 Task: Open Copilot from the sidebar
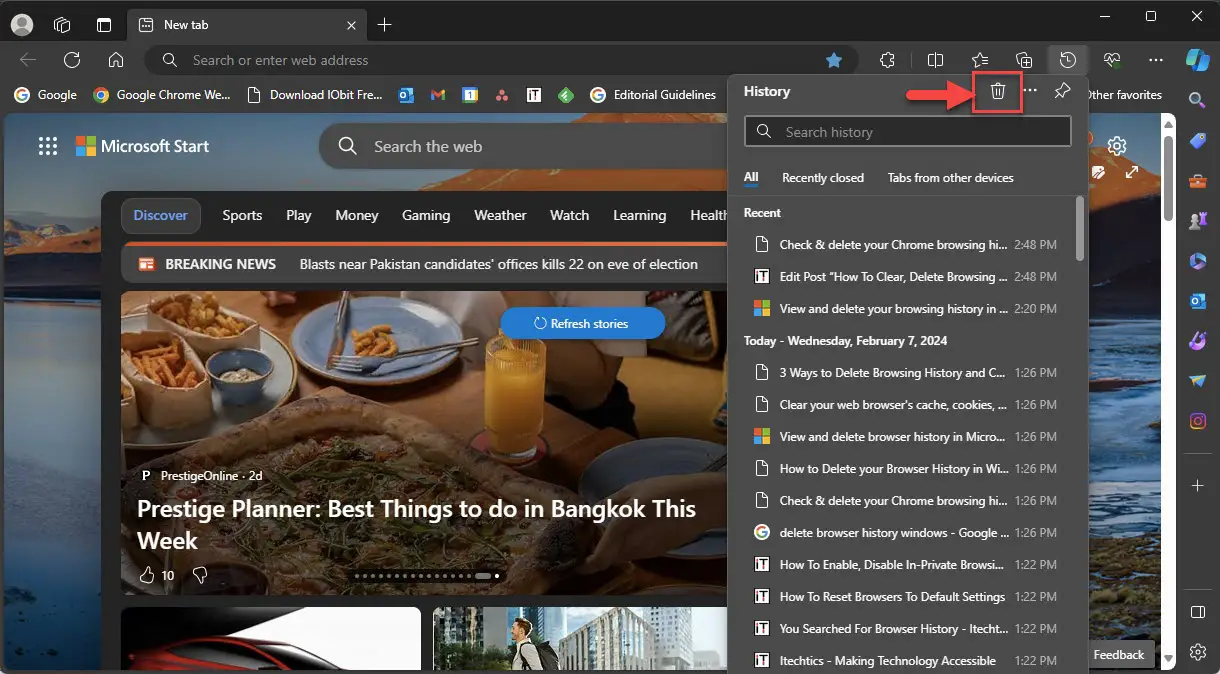pos(1197,60)
